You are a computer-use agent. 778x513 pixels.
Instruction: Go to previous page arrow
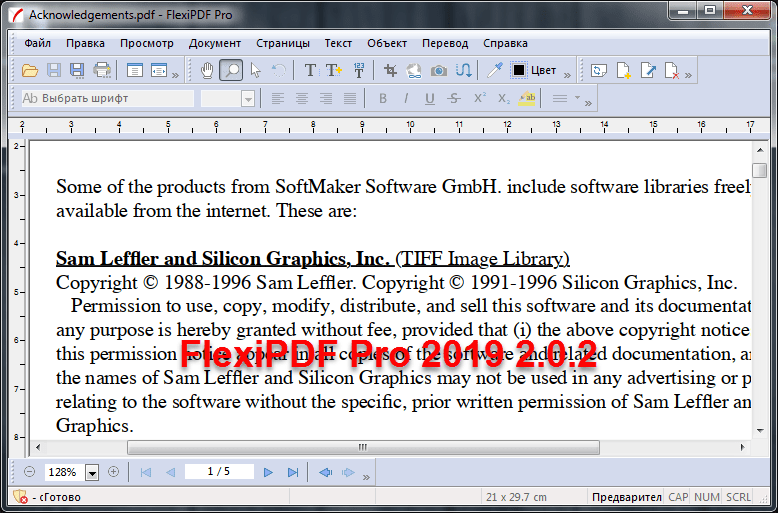170,472
